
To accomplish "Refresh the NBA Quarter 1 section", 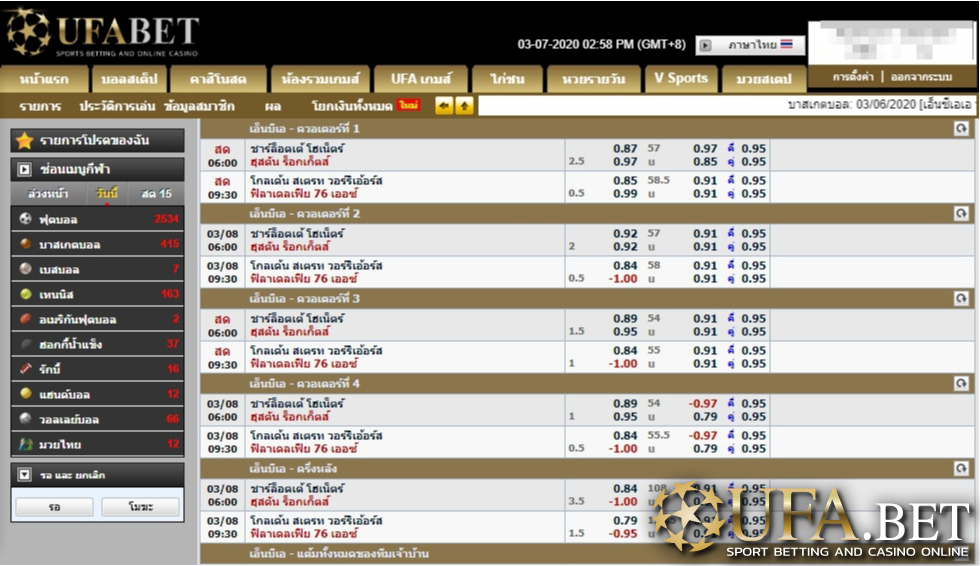I will (961, 129).
